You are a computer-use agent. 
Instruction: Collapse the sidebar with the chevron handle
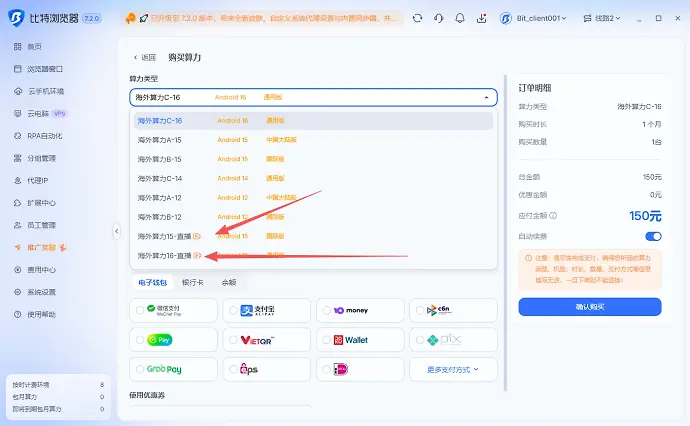point(117,231)
